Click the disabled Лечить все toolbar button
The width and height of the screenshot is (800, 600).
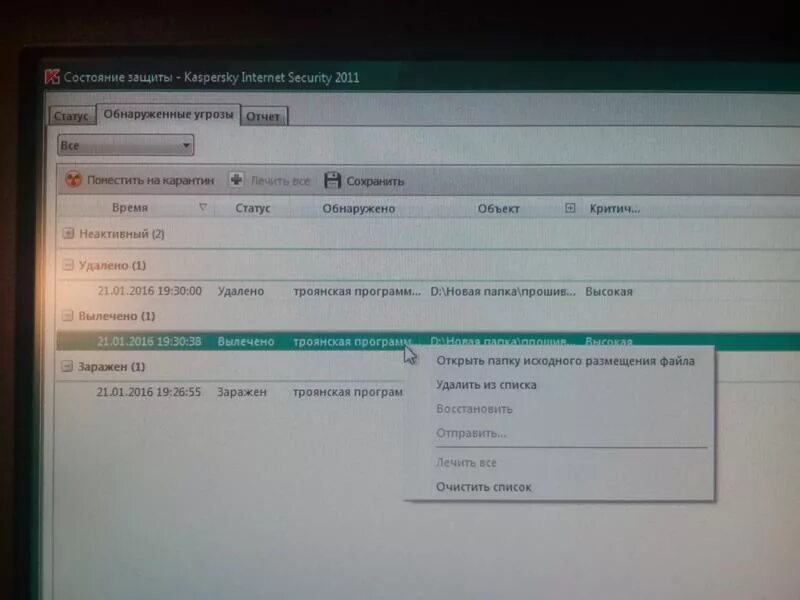270,181
